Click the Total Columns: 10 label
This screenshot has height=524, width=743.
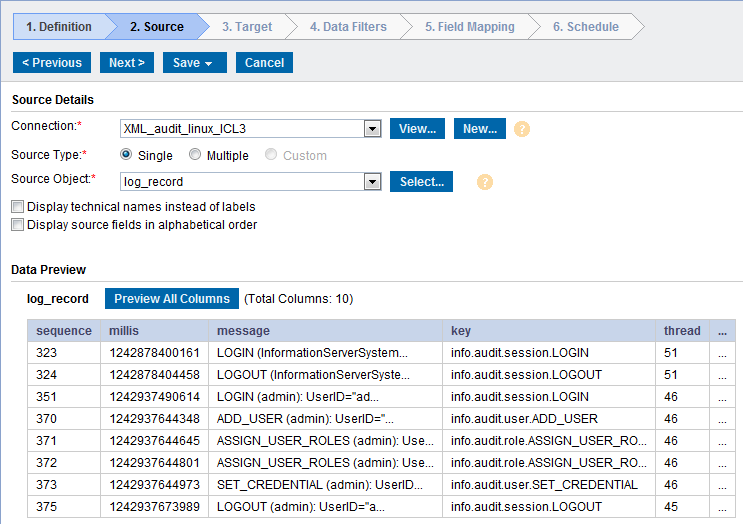point(299,299)
